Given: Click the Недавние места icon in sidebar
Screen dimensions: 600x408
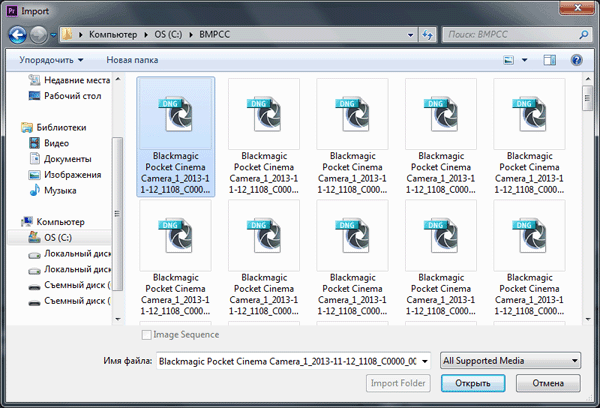Looking at the screenshot, I should (34, 80).
